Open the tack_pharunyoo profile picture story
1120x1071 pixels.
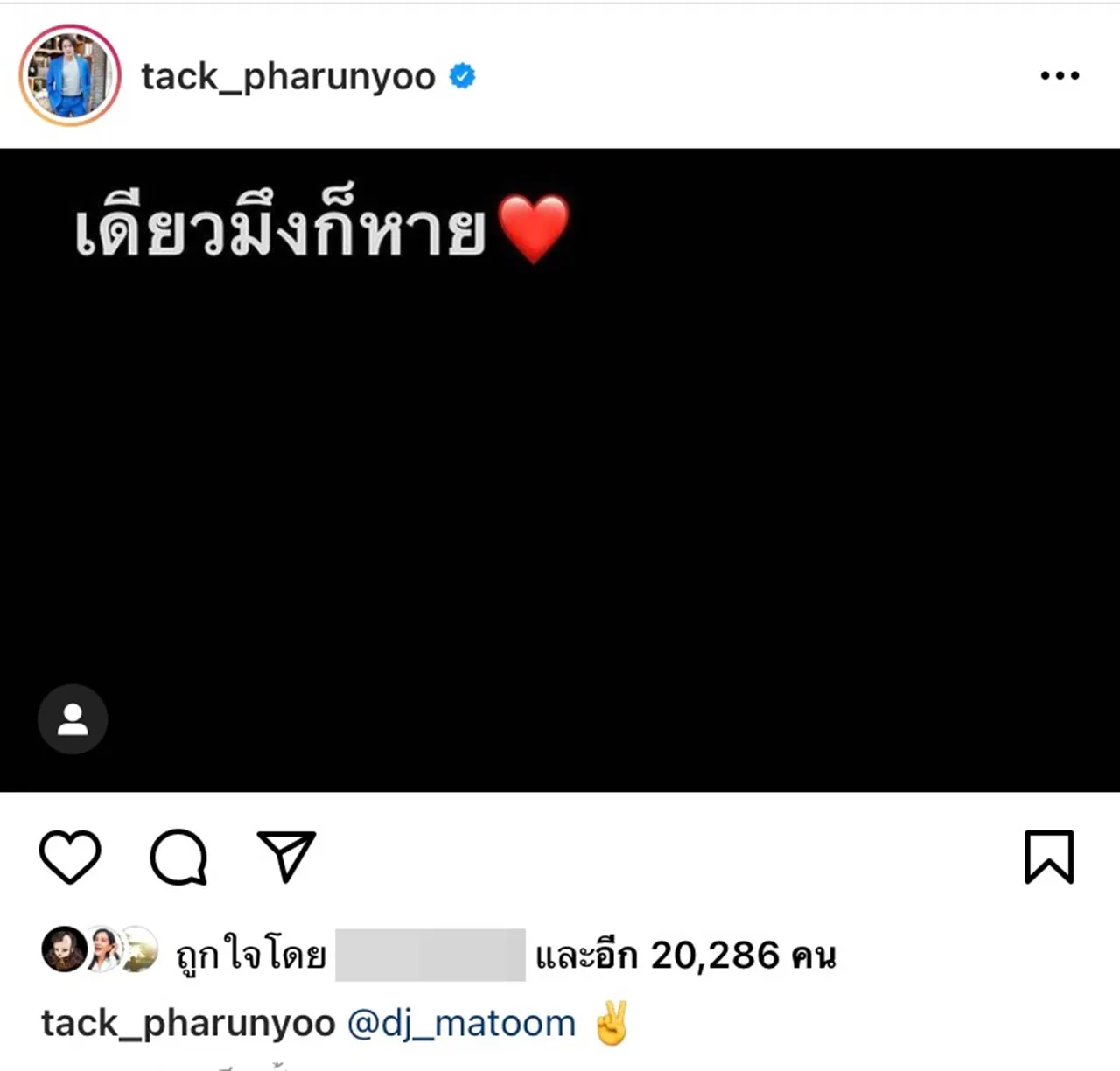coord(70,75)
